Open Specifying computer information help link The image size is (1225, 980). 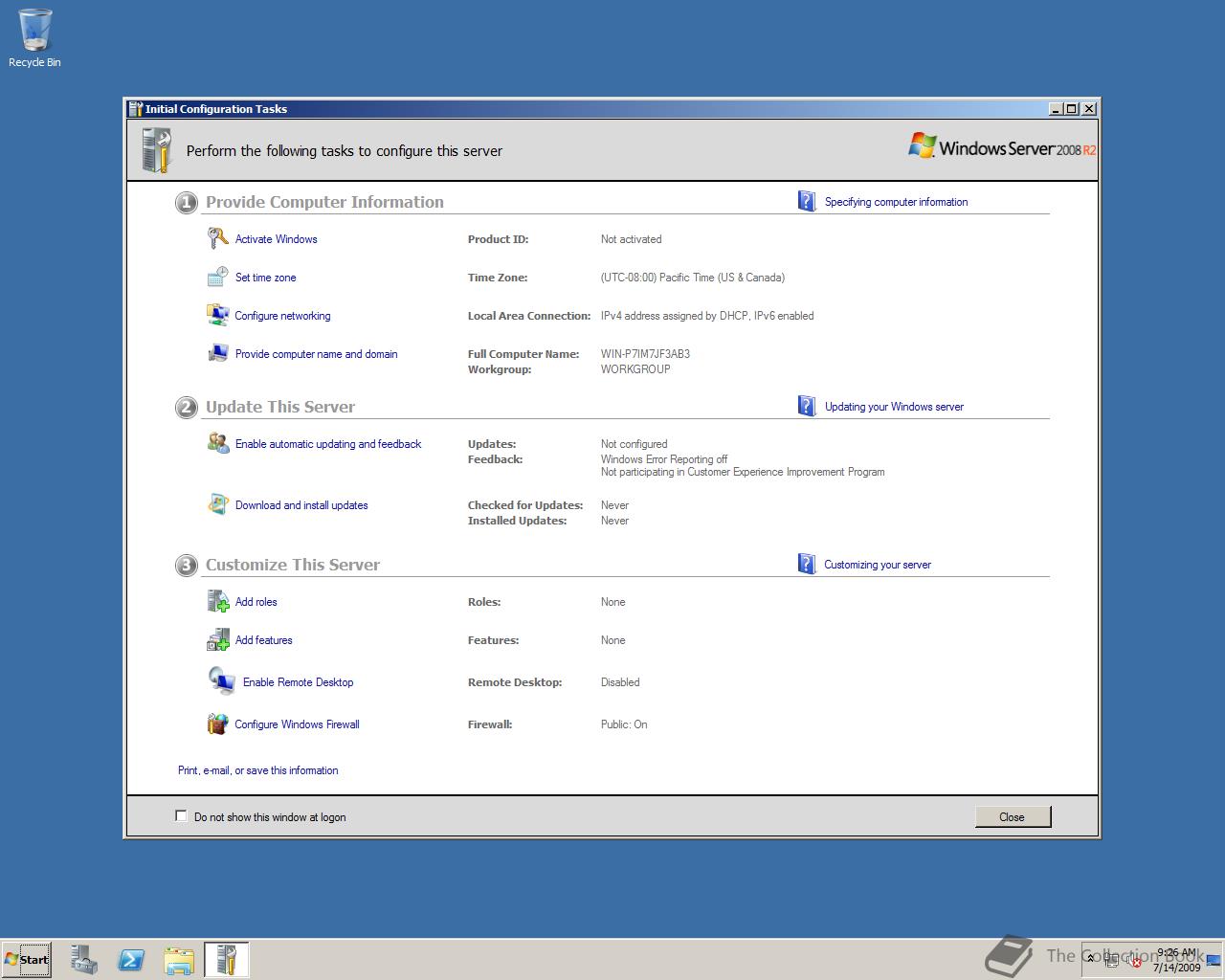coord(896,202)
